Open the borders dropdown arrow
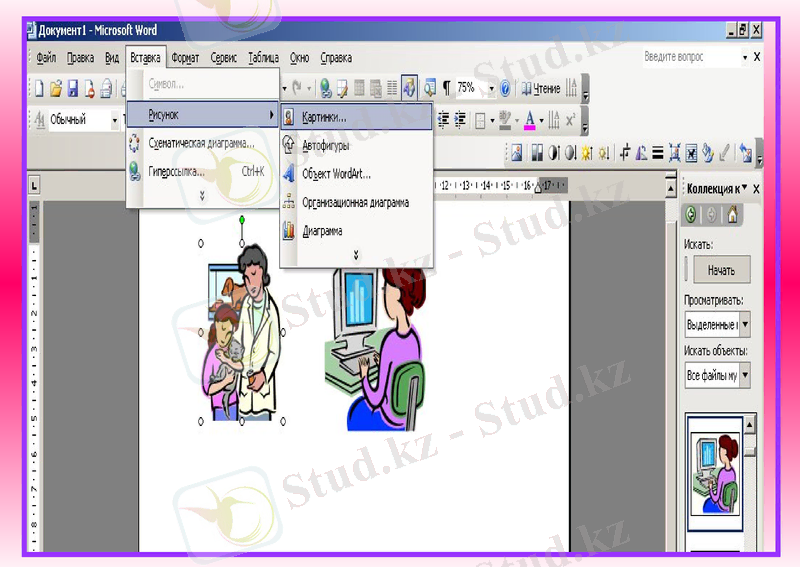 coord(492,120)
